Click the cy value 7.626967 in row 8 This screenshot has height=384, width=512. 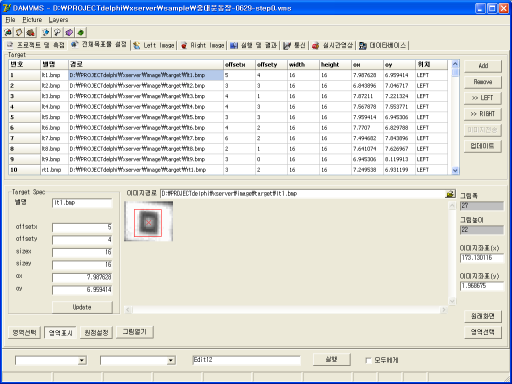tap(399, 149)
